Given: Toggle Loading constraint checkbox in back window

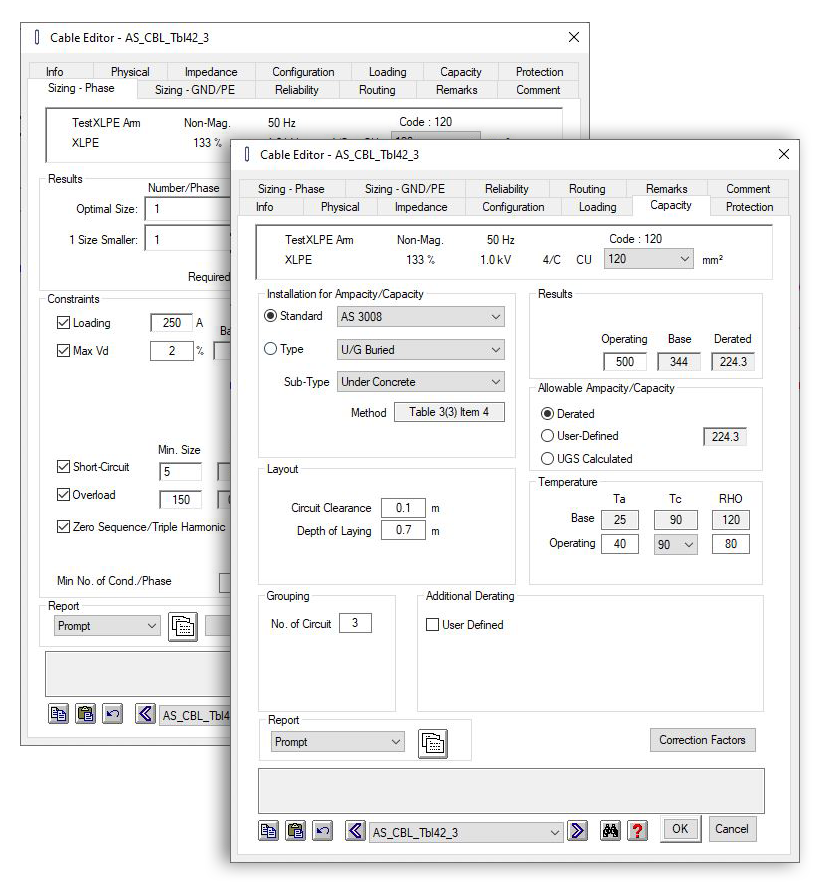Looking at the screenshot, I should (63, 322).
